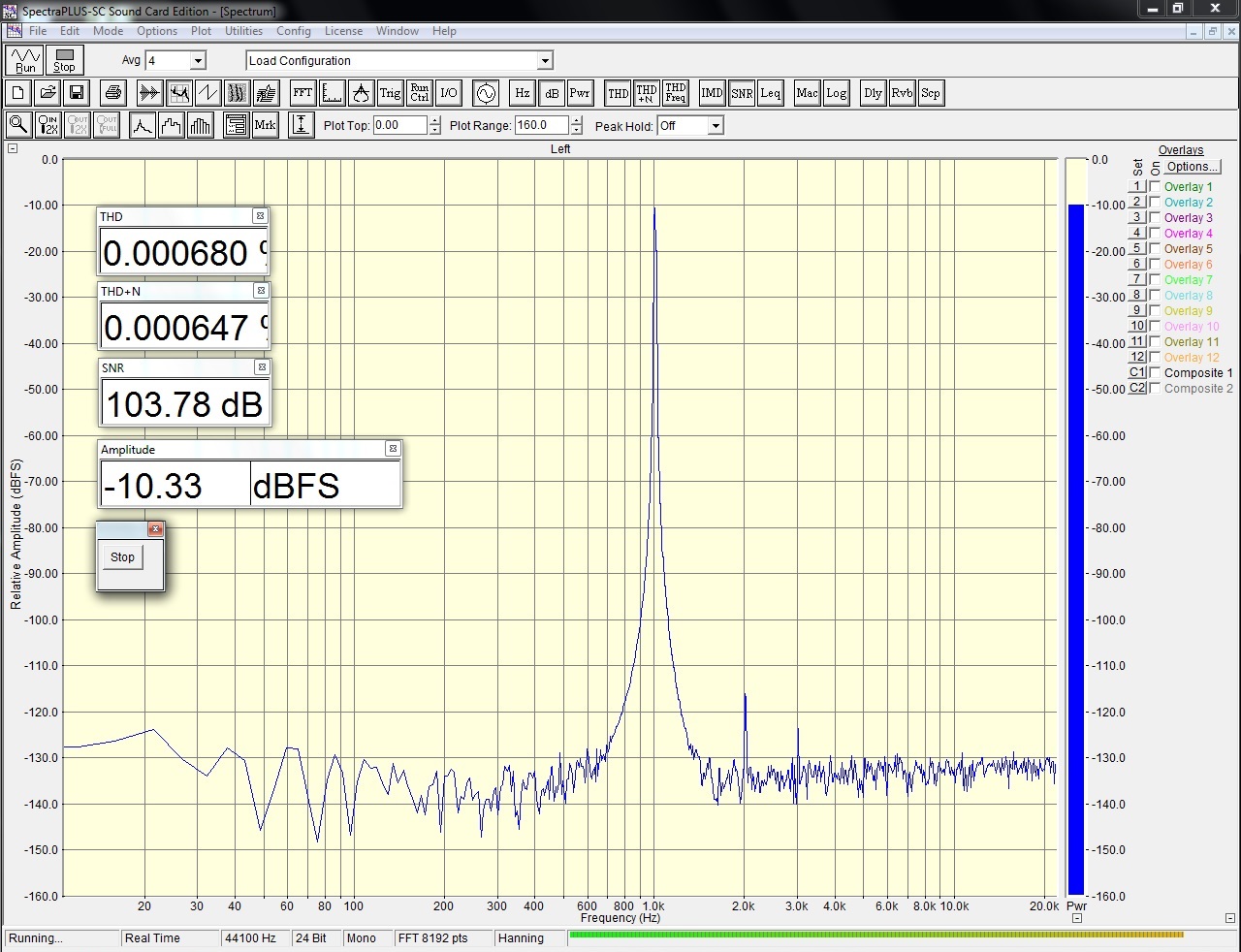Open the Log data logging button
The height and width of the screenshot is (952, 1241).
836,93
